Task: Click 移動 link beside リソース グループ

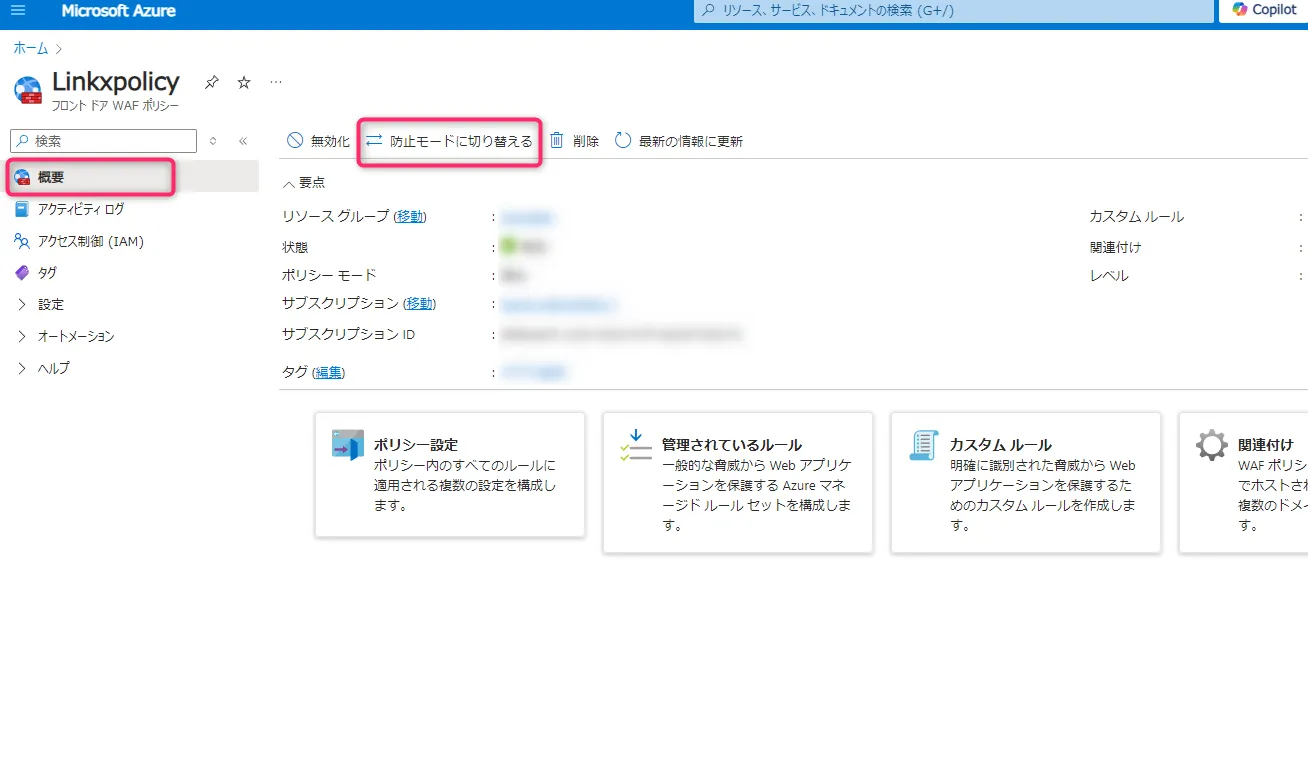Action: click(x=409, y=217)
